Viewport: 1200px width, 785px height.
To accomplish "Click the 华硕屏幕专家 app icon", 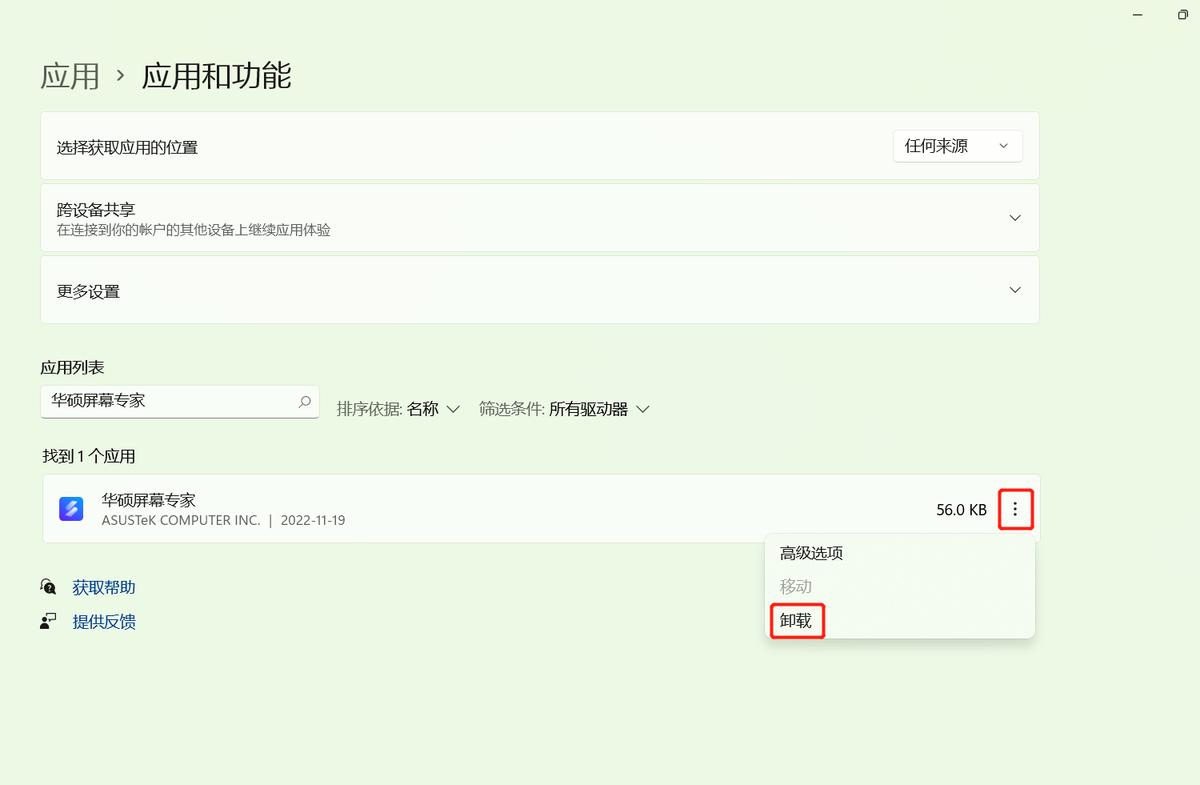I will (x=71, y=508).
